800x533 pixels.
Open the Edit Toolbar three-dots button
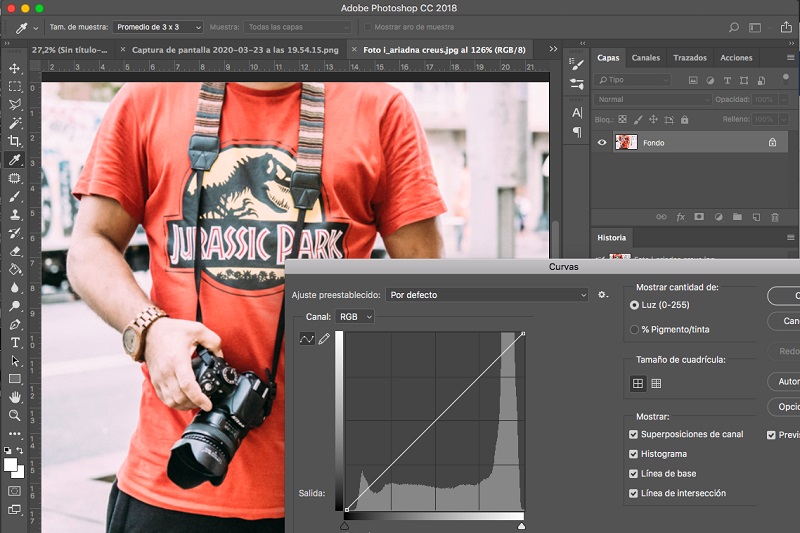tap(15, 434)
